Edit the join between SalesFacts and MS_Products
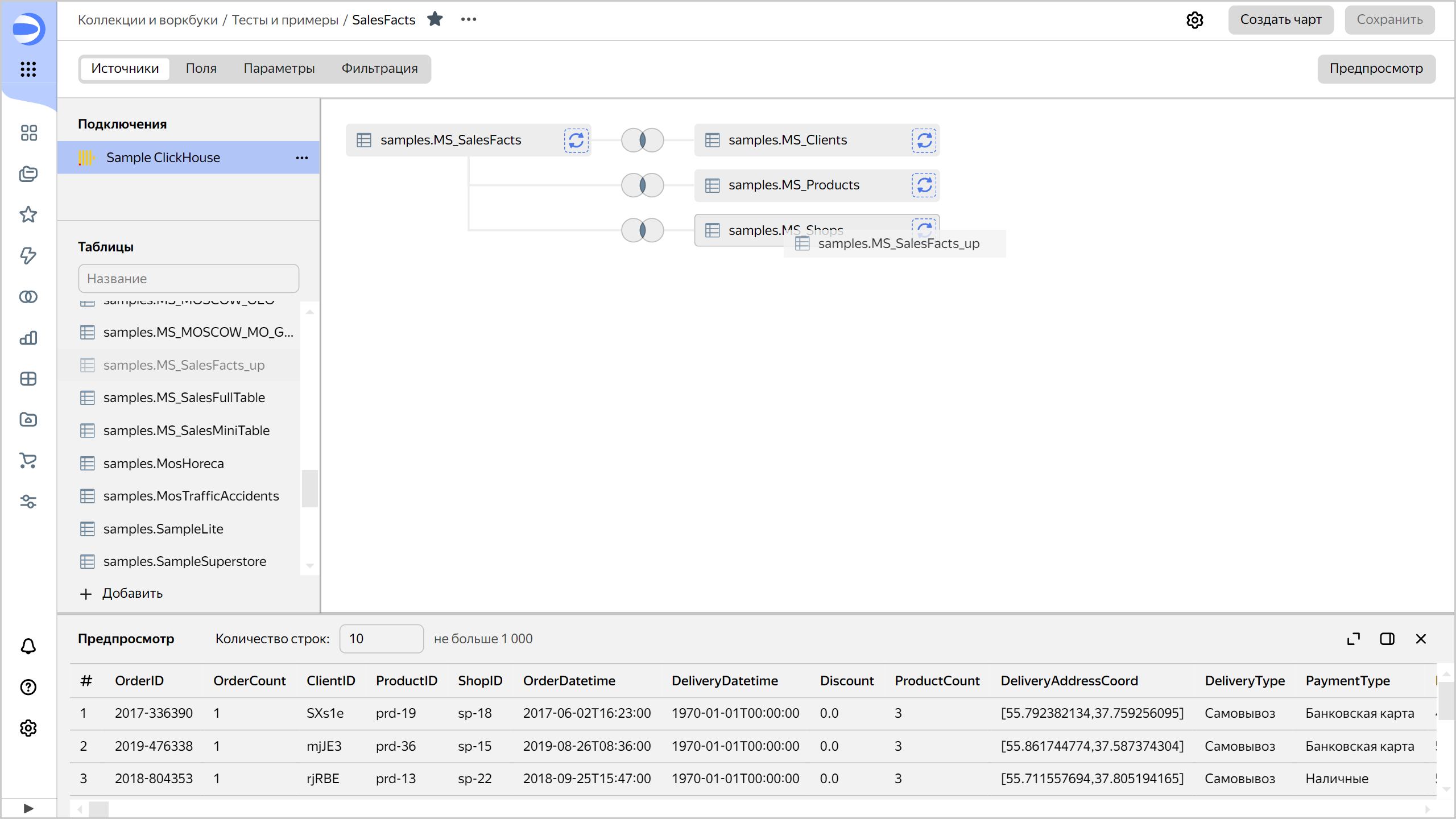The image size is (1456, 819). click(642, 185)
